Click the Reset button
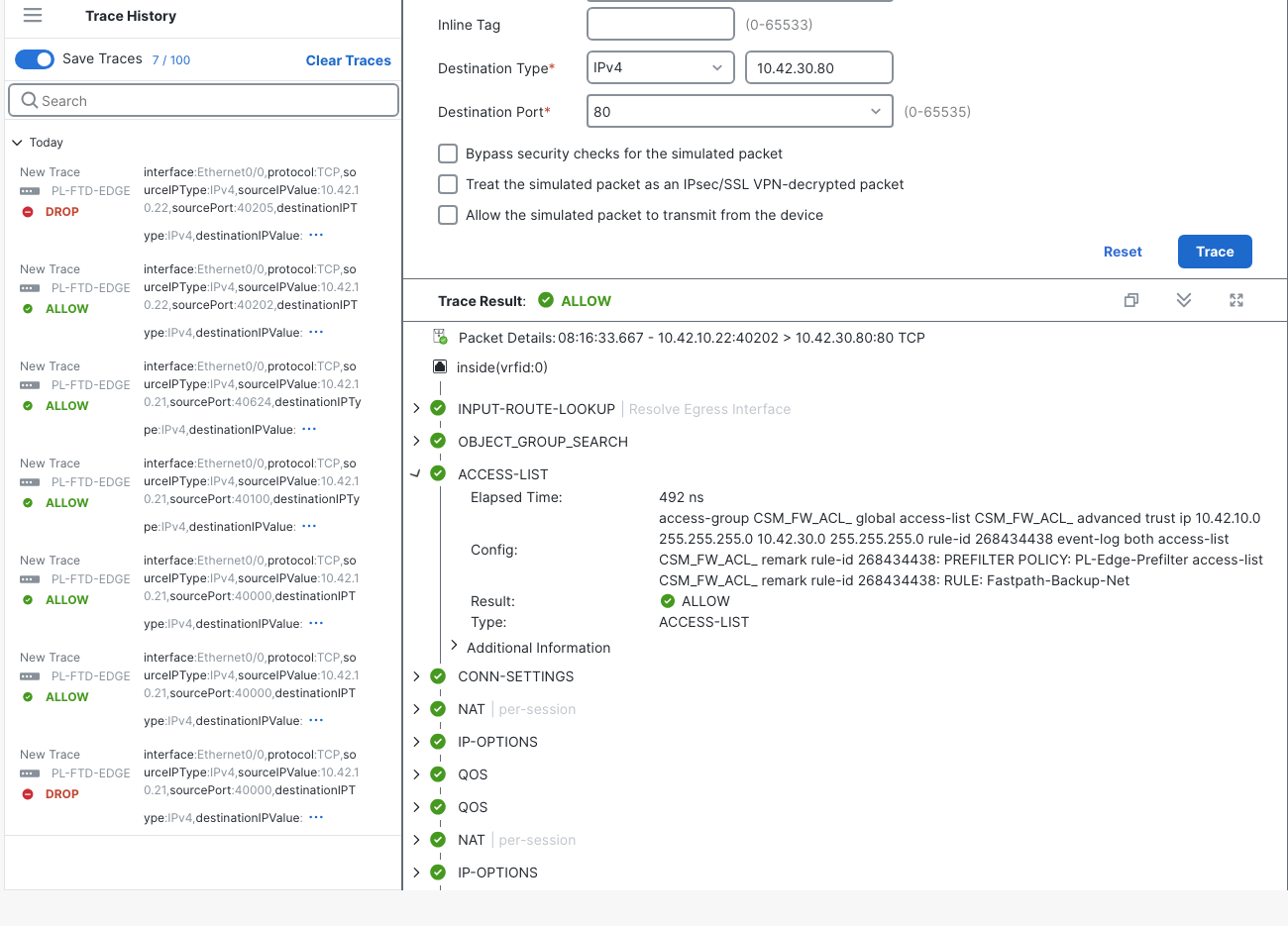 [x=1123, y=252]
